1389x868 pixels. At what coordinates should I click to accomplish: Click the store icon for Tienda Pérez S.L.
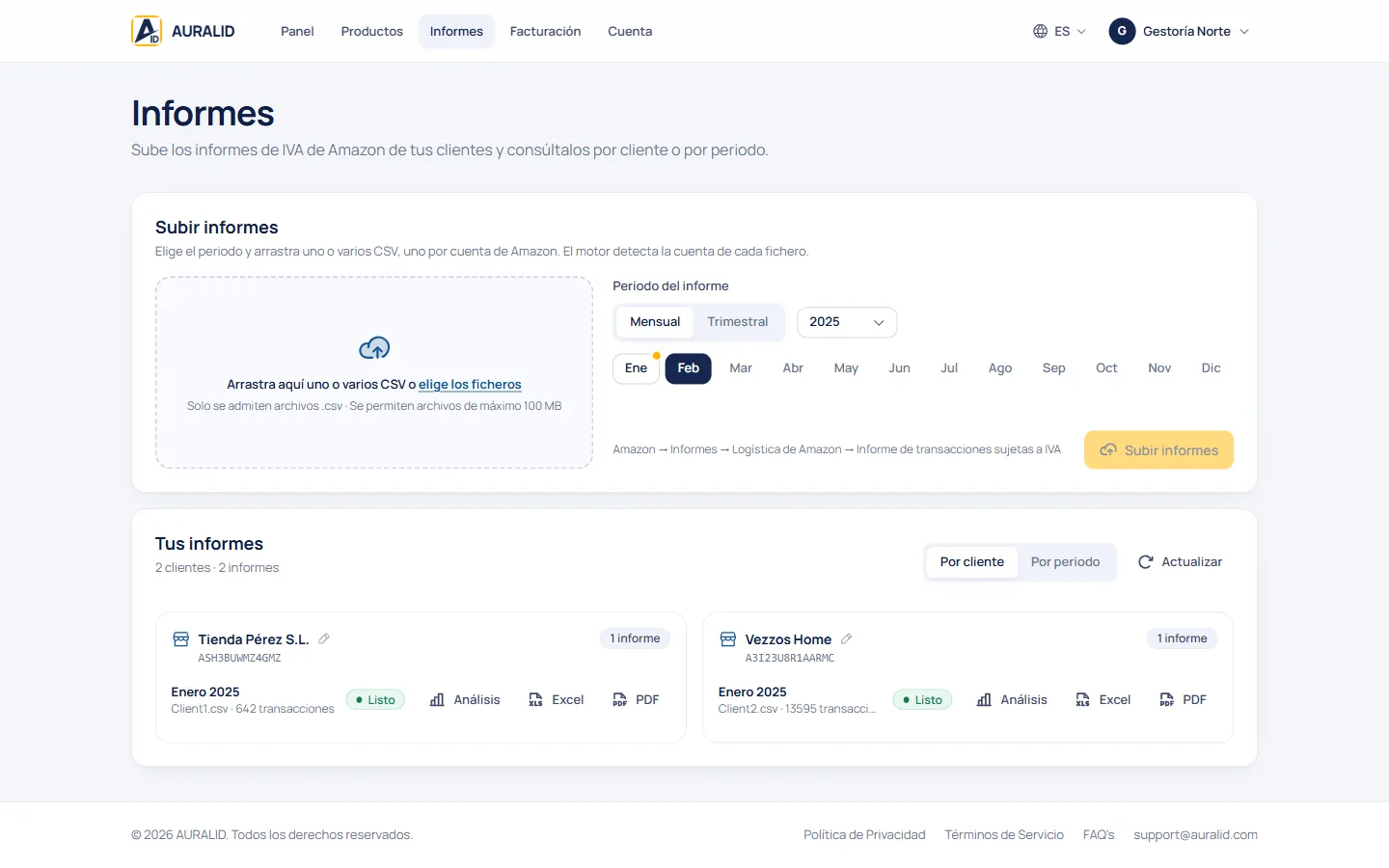tap(180, 638)
